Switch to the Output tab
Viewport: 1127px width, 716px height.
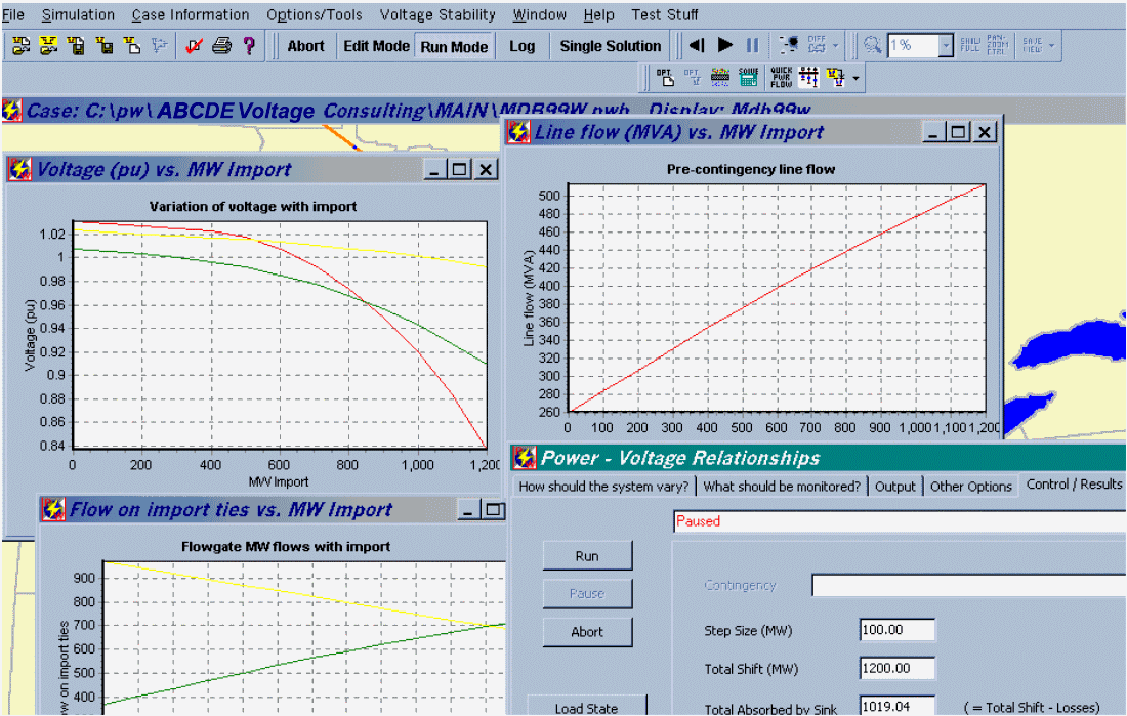[895, 486]
